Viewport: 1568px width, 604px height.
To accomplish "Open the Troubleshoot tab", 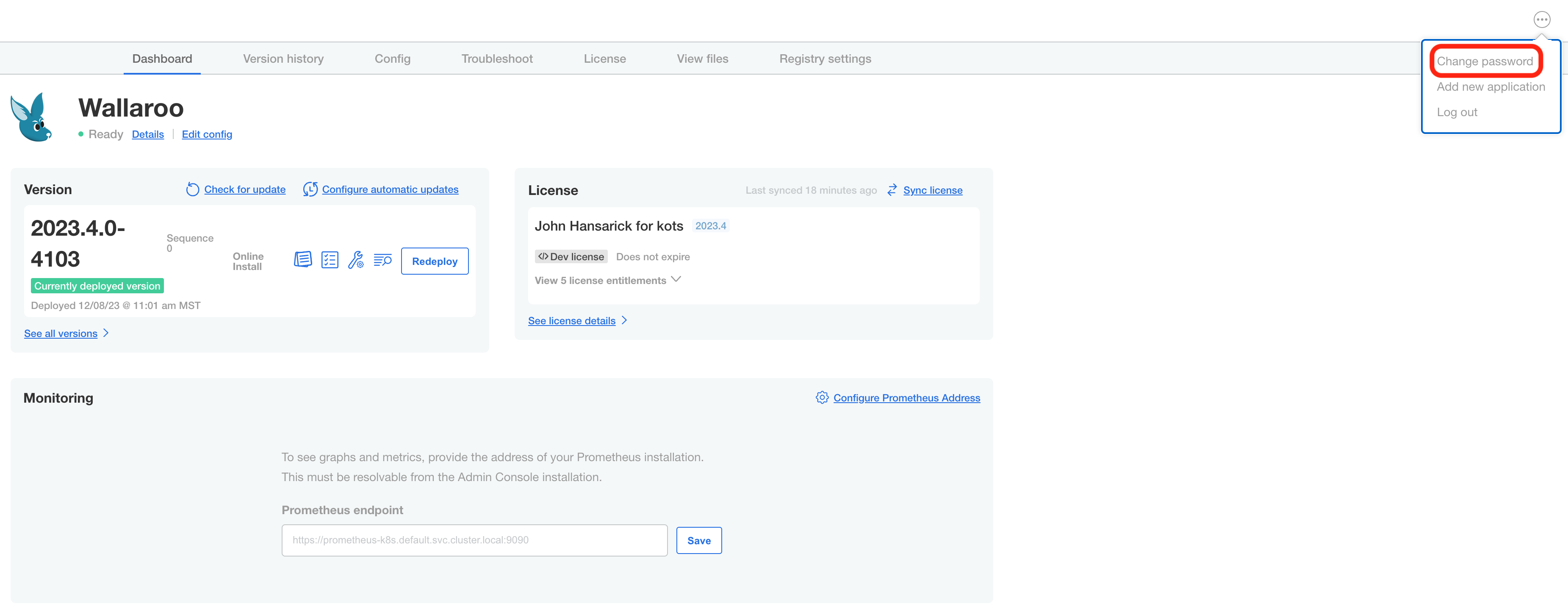I will pos(497,58).
